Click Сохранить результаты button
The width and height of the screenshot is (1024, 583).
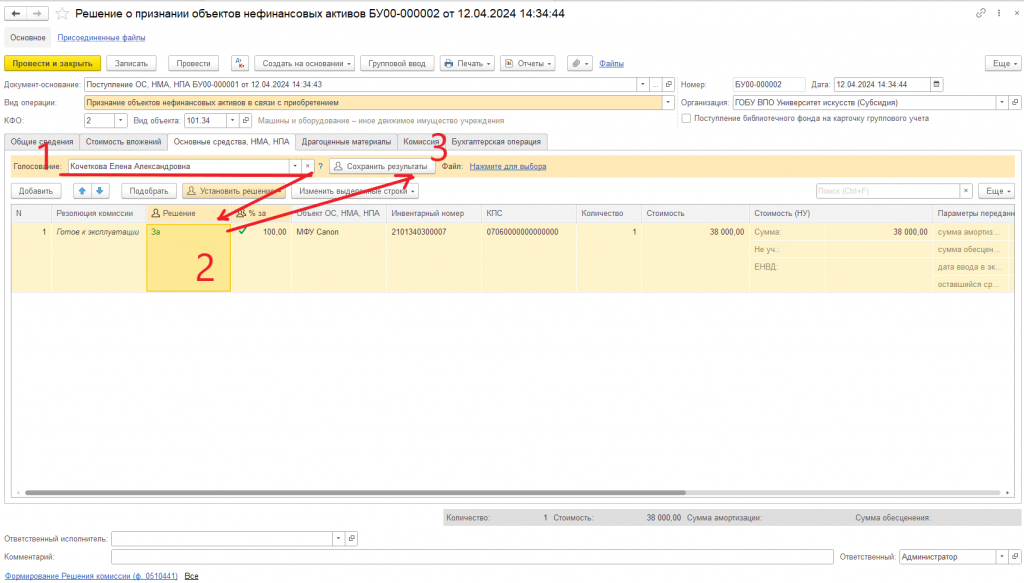[382, 166]
